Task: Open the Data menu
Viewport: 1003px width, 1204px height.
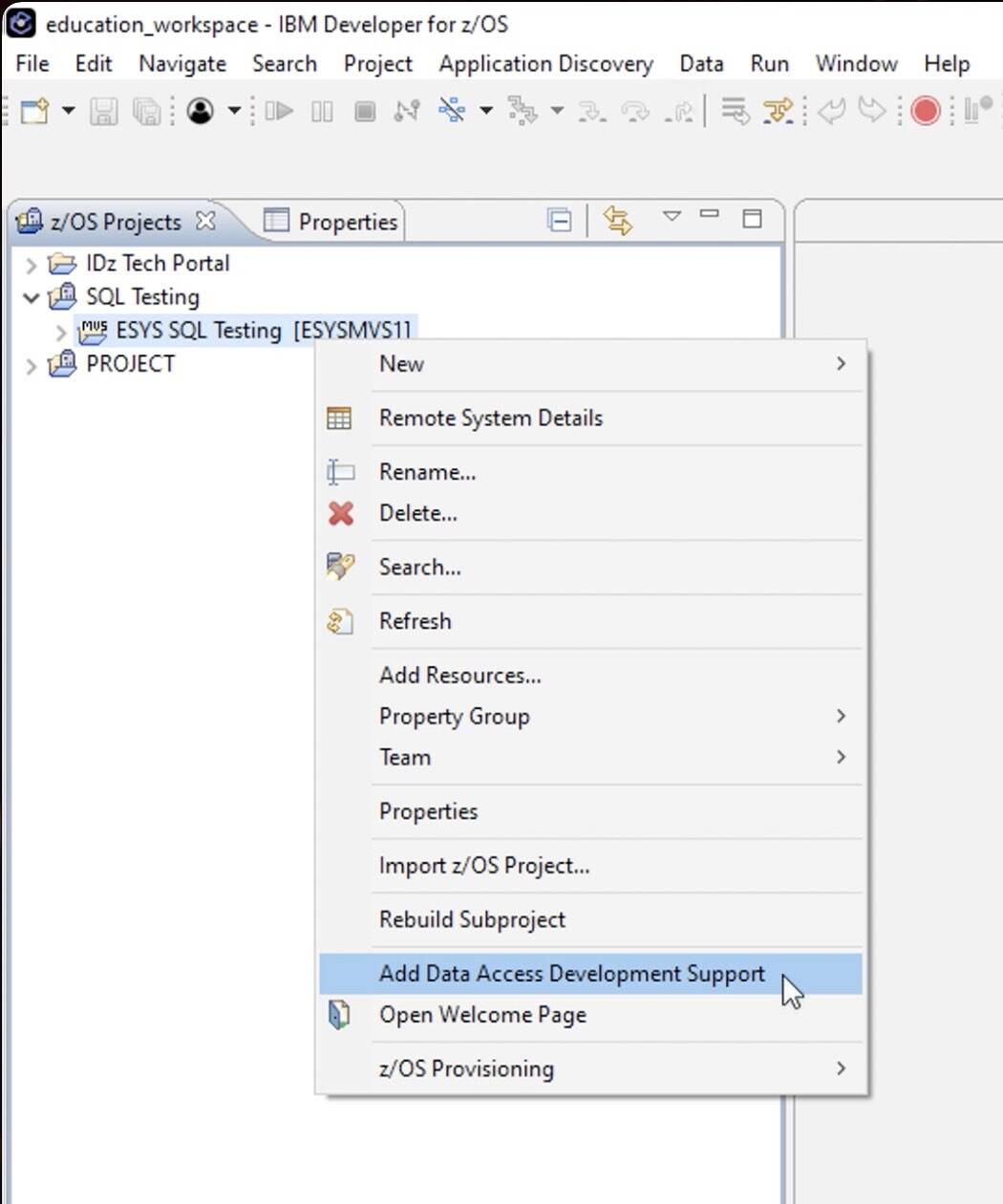Action: click(701, 63)
